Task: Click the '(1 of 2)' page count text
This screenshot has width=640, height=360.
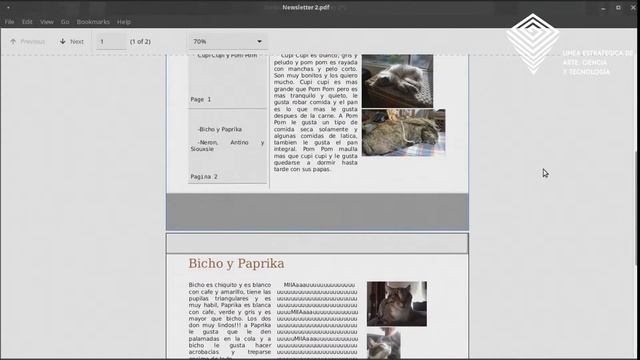Action: click(140, 41)
